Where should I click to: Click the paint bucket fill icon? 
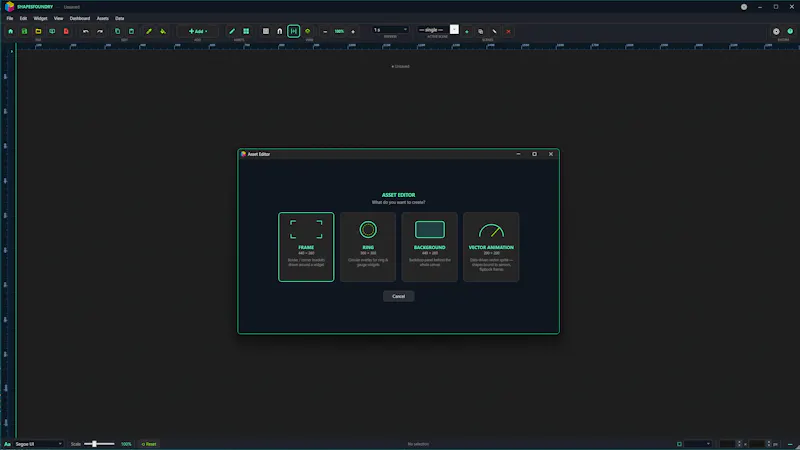pos(163,31)
